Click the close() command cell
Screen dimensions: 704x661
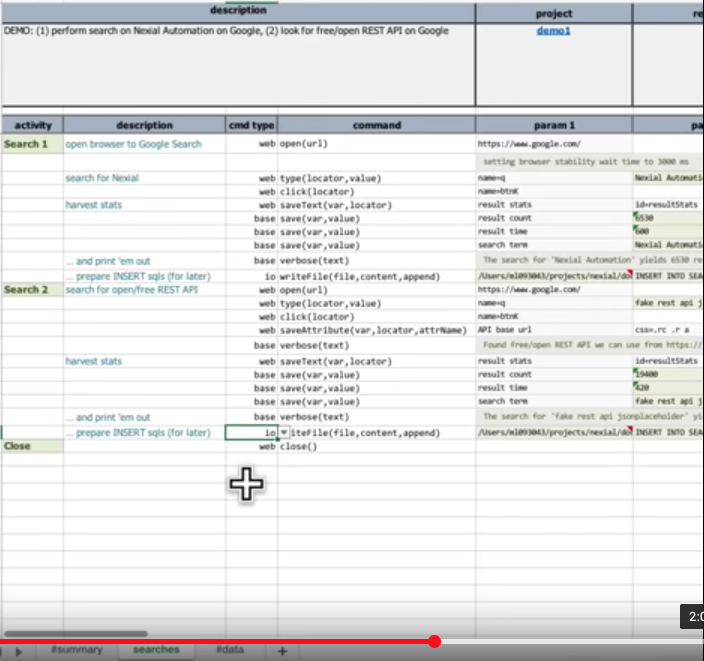point(376,446)
